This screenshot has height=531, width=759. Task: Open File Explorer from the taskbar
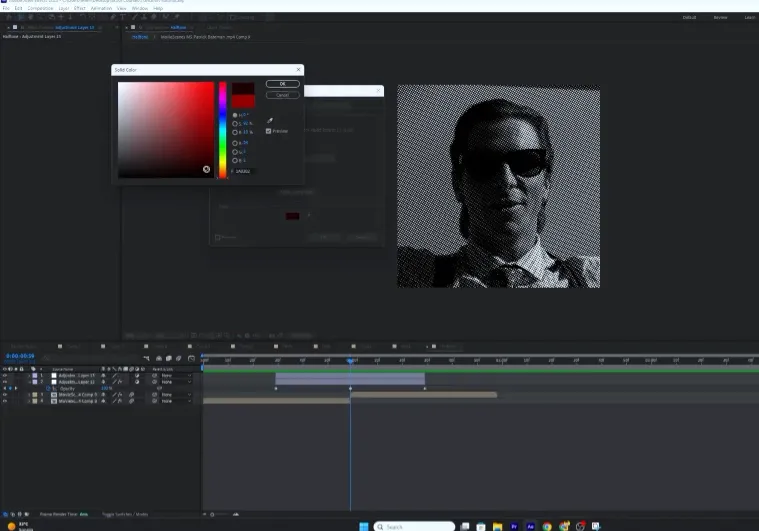click(498, 526)
